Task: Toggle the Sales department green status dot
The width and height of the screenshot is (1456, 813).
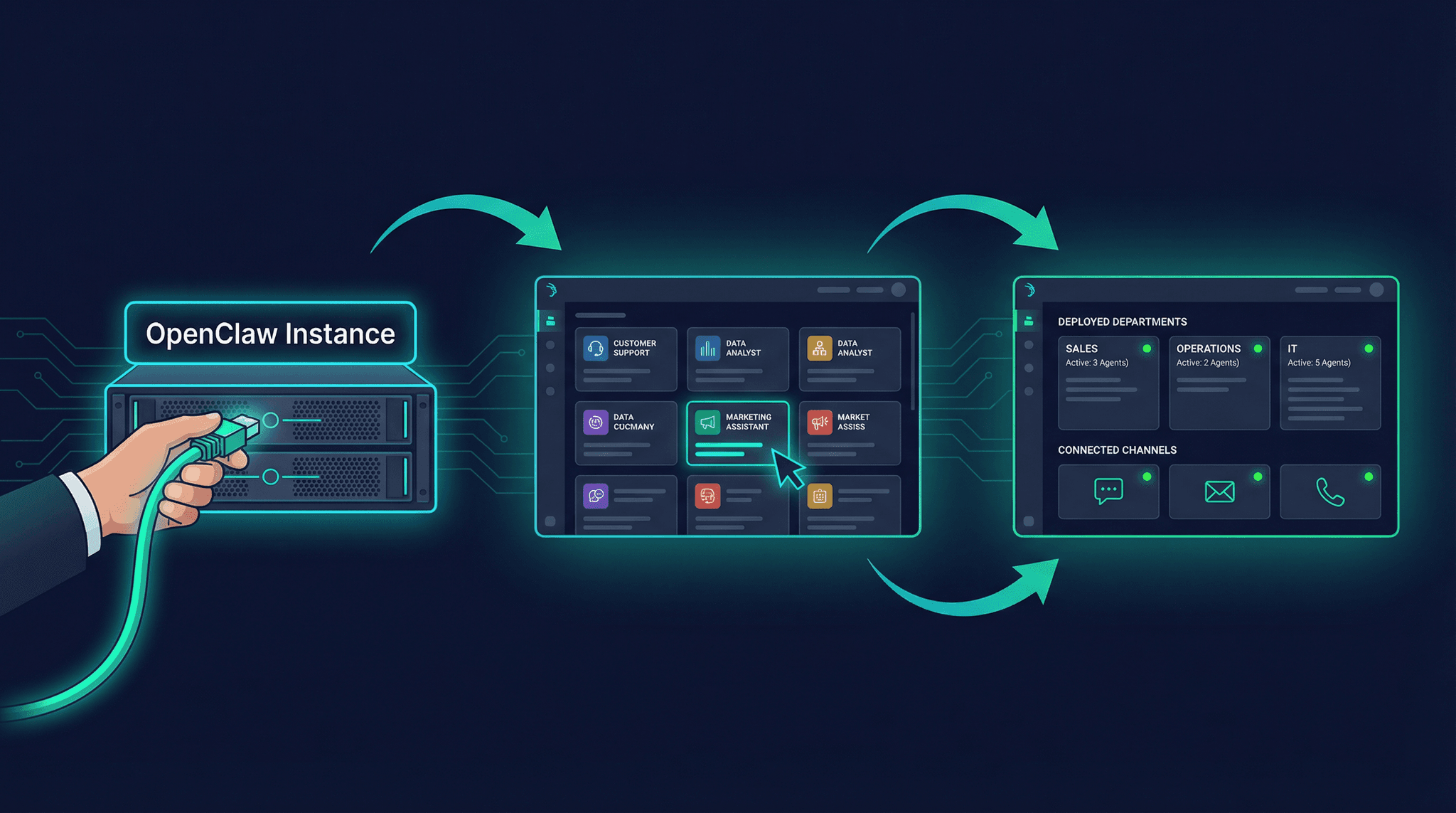Action: 1147,349
